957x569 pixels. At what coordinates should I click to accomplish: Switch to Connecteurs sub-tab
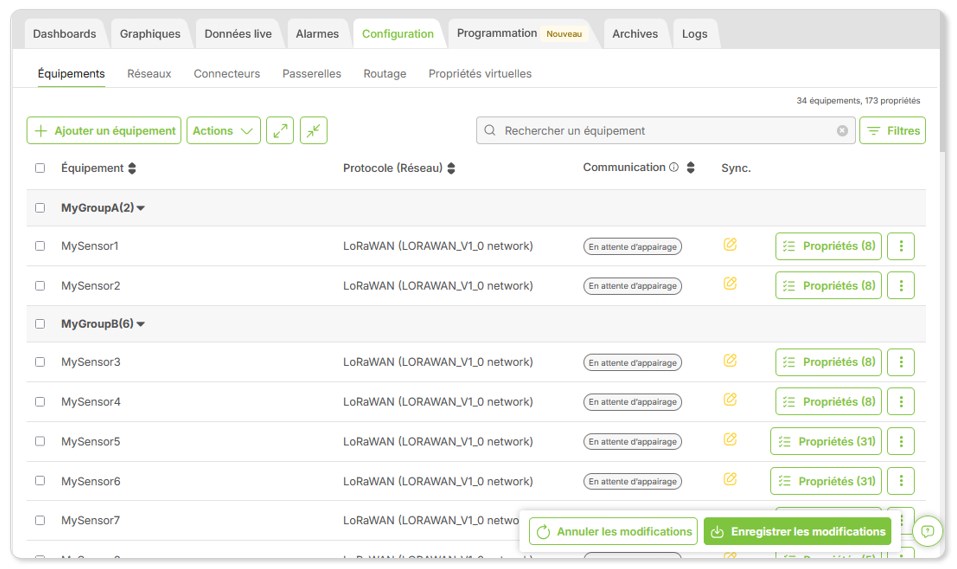[227, 74]
